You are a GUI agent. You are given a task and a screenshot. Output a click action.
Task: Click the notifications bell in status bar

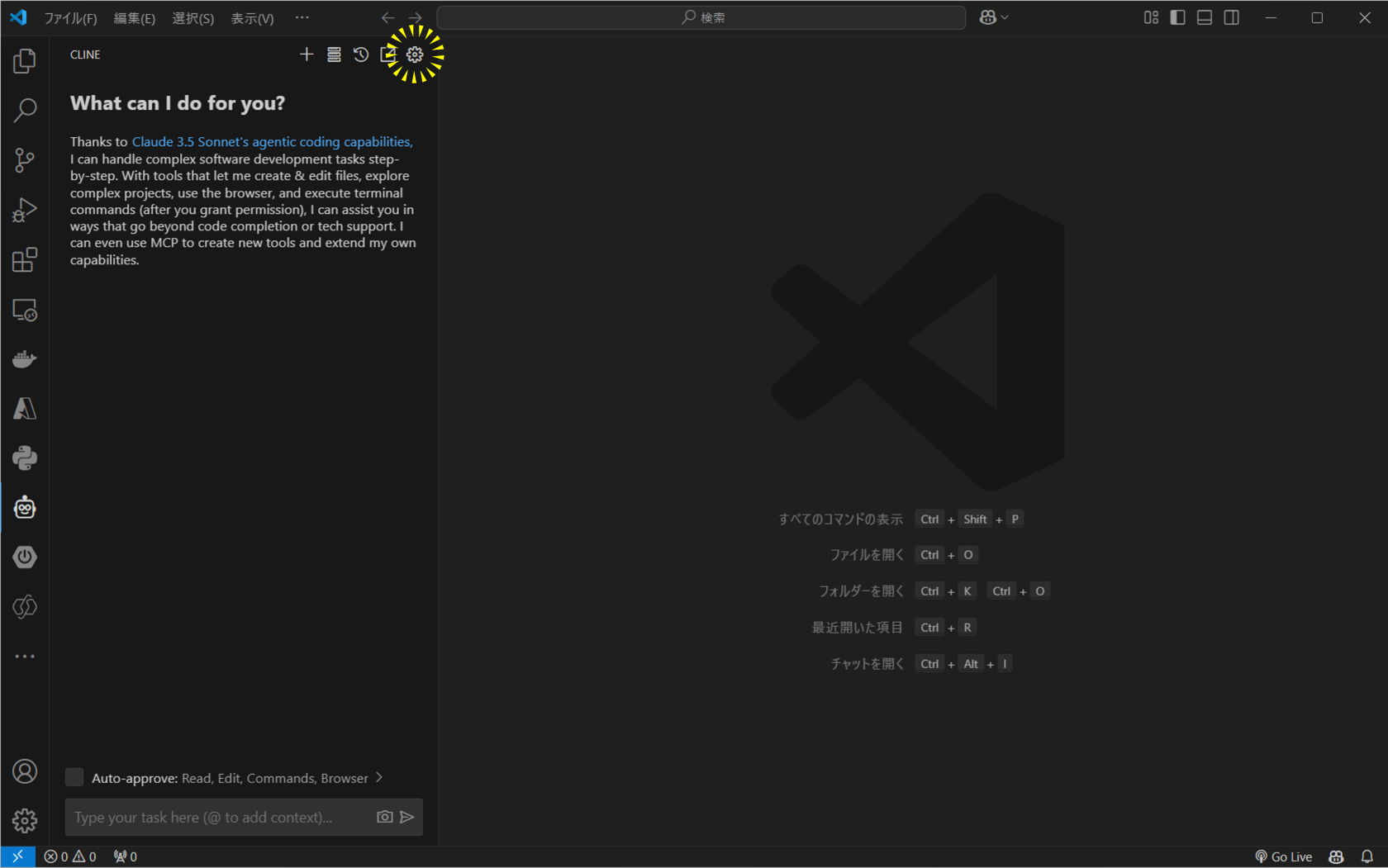point(1367,856)
